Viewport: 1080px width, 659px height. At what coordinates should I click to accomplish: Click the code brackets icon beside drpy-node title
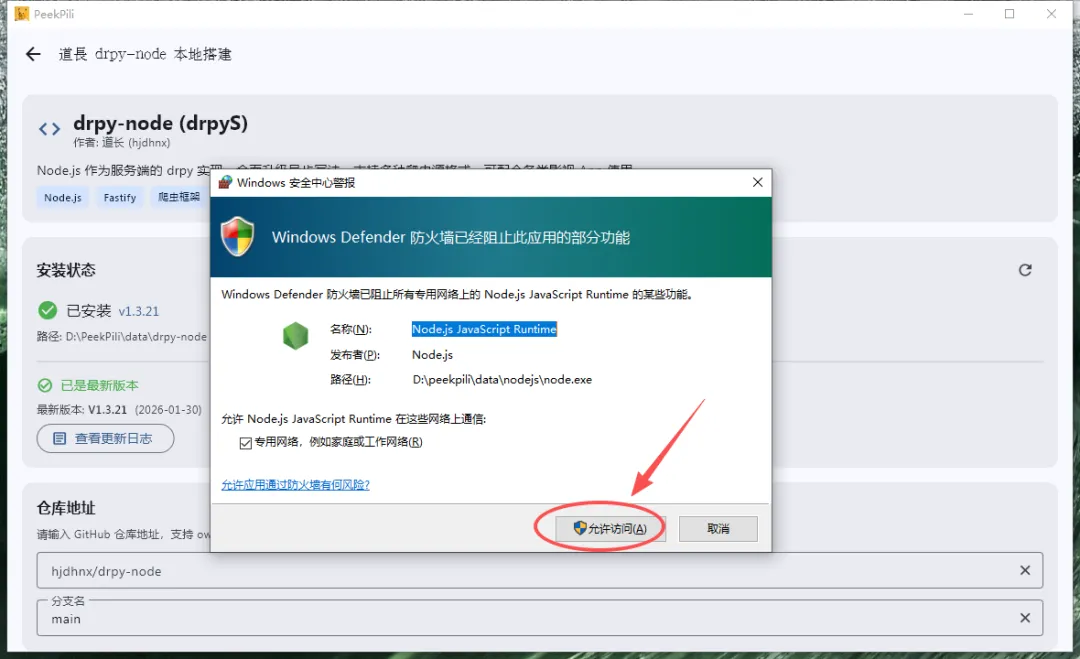coord(49,129)
